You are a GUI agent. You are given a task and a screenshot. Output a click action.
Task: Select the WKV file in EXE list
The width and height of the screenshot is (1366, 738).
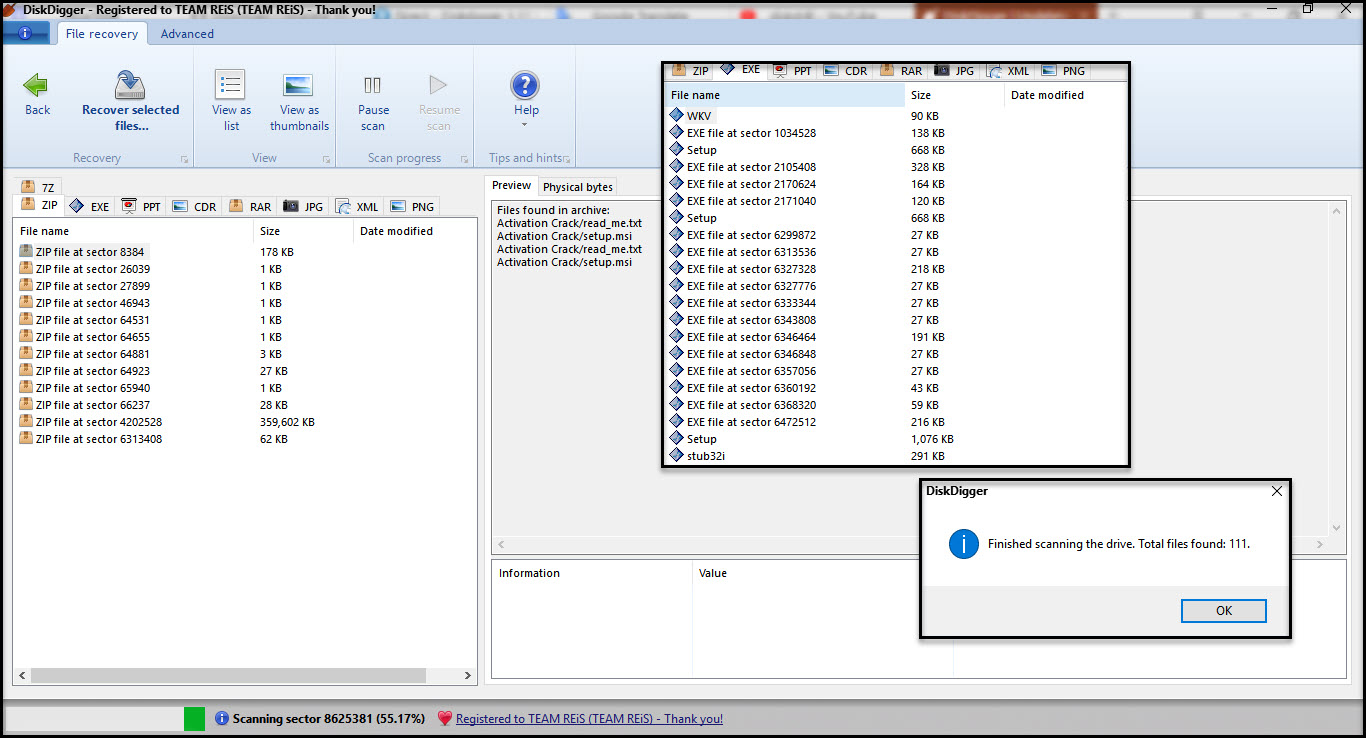(699, 116)
